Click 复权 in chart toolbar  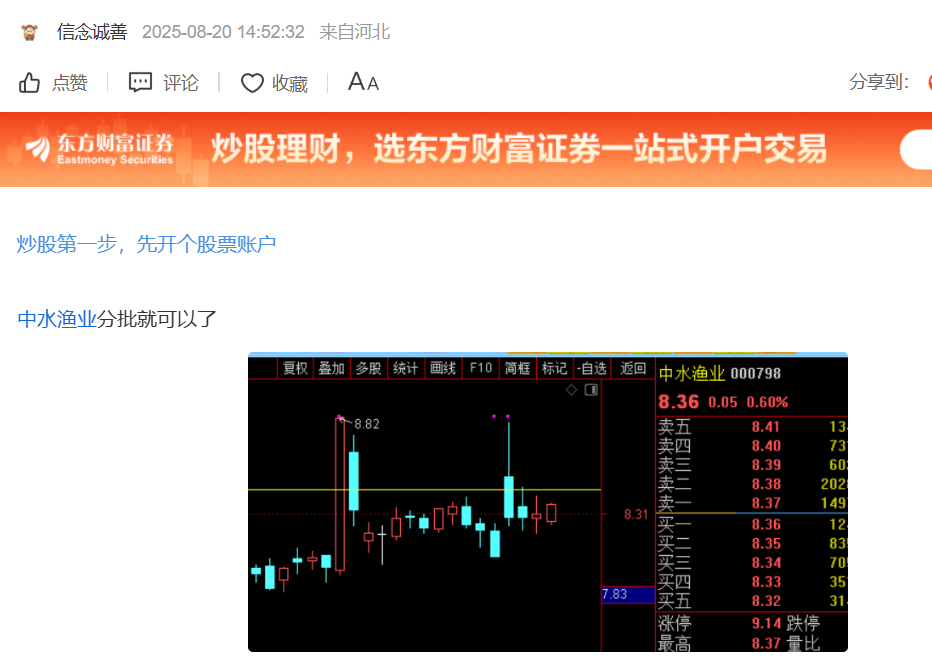coord(295,368)
